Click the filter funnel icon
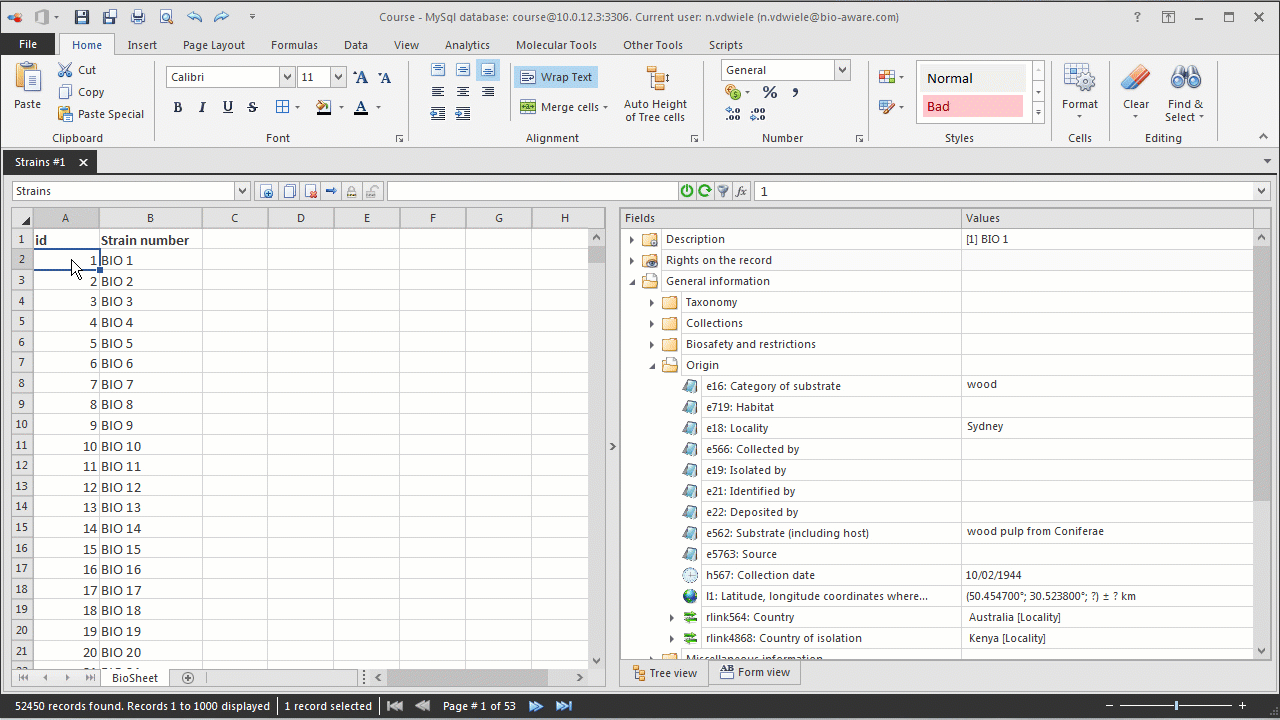The image size is (1280, 720). click(723, 191)
